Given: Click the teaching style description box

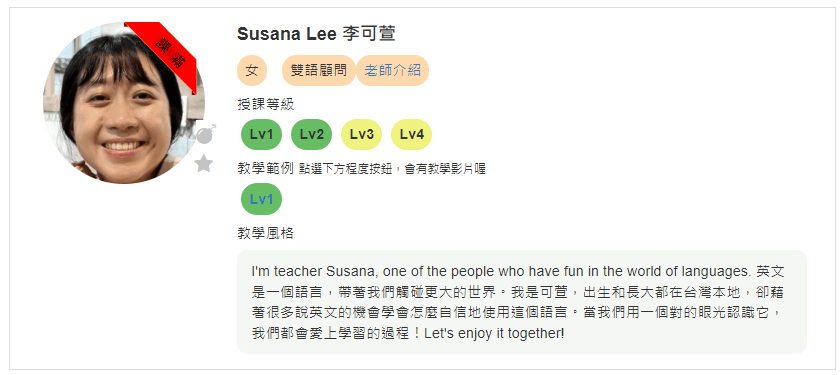Looking at the screenshot, I should pos(522,302).
